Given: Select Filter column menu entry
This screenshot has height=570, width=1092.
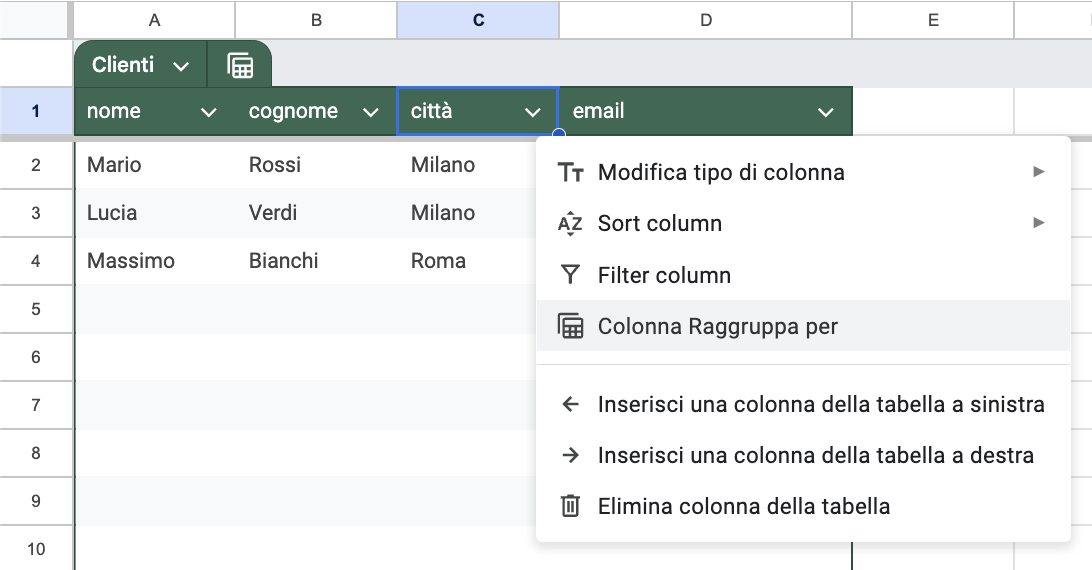Looking at the screenshot, I should (803, 275).
